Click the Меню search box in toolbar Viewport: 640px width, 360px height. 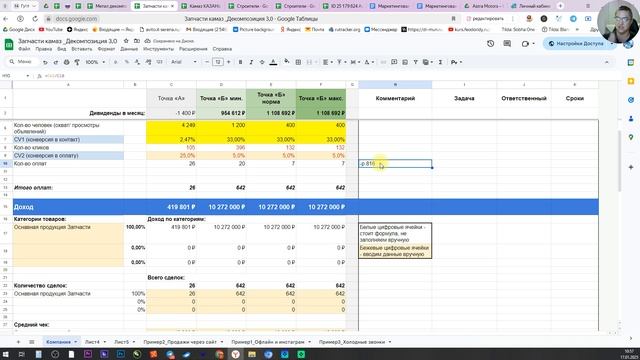24,62
